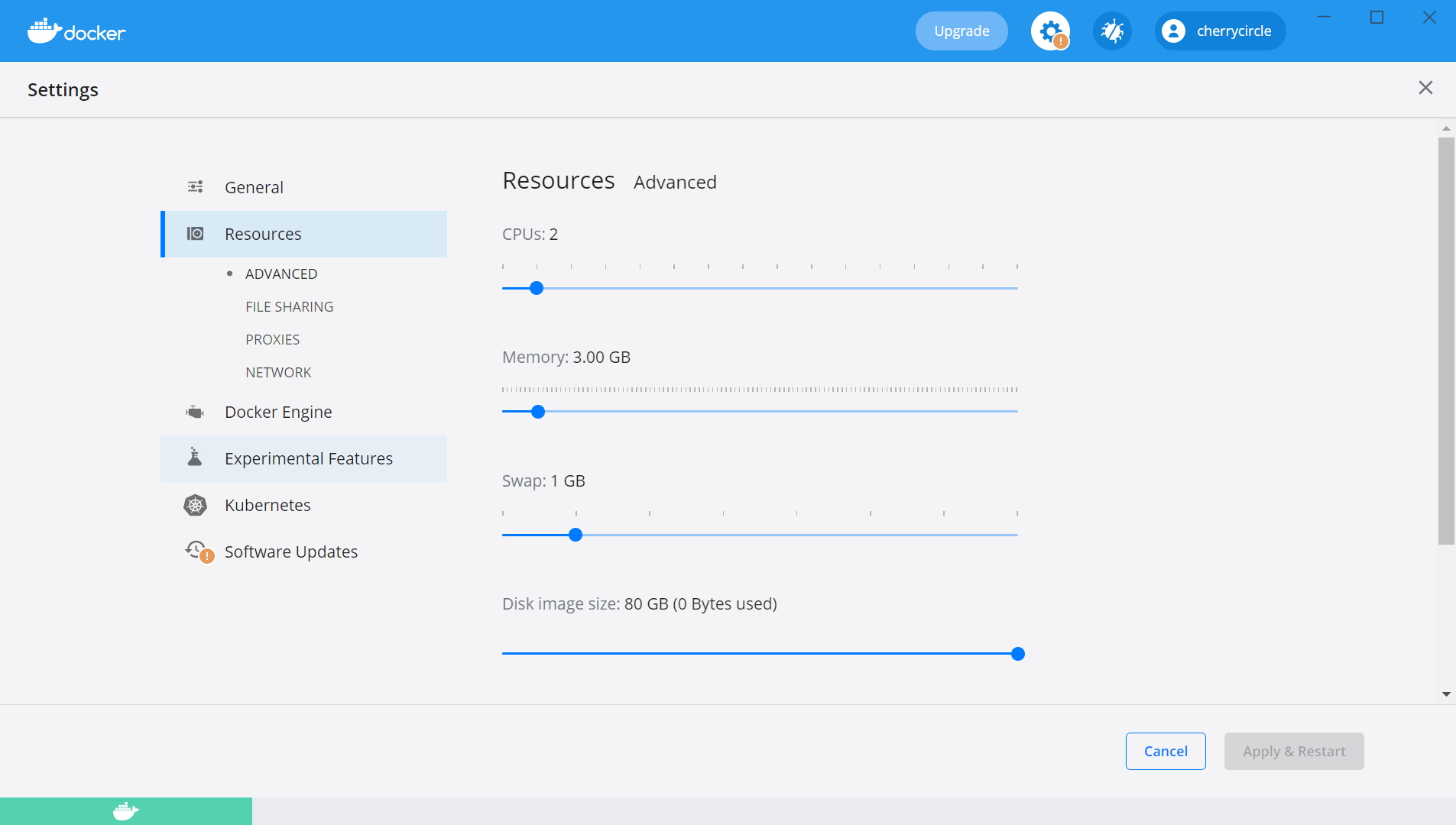Cancel the resource changes
The image size is (1456, 825).
[x=1165, y=751]
